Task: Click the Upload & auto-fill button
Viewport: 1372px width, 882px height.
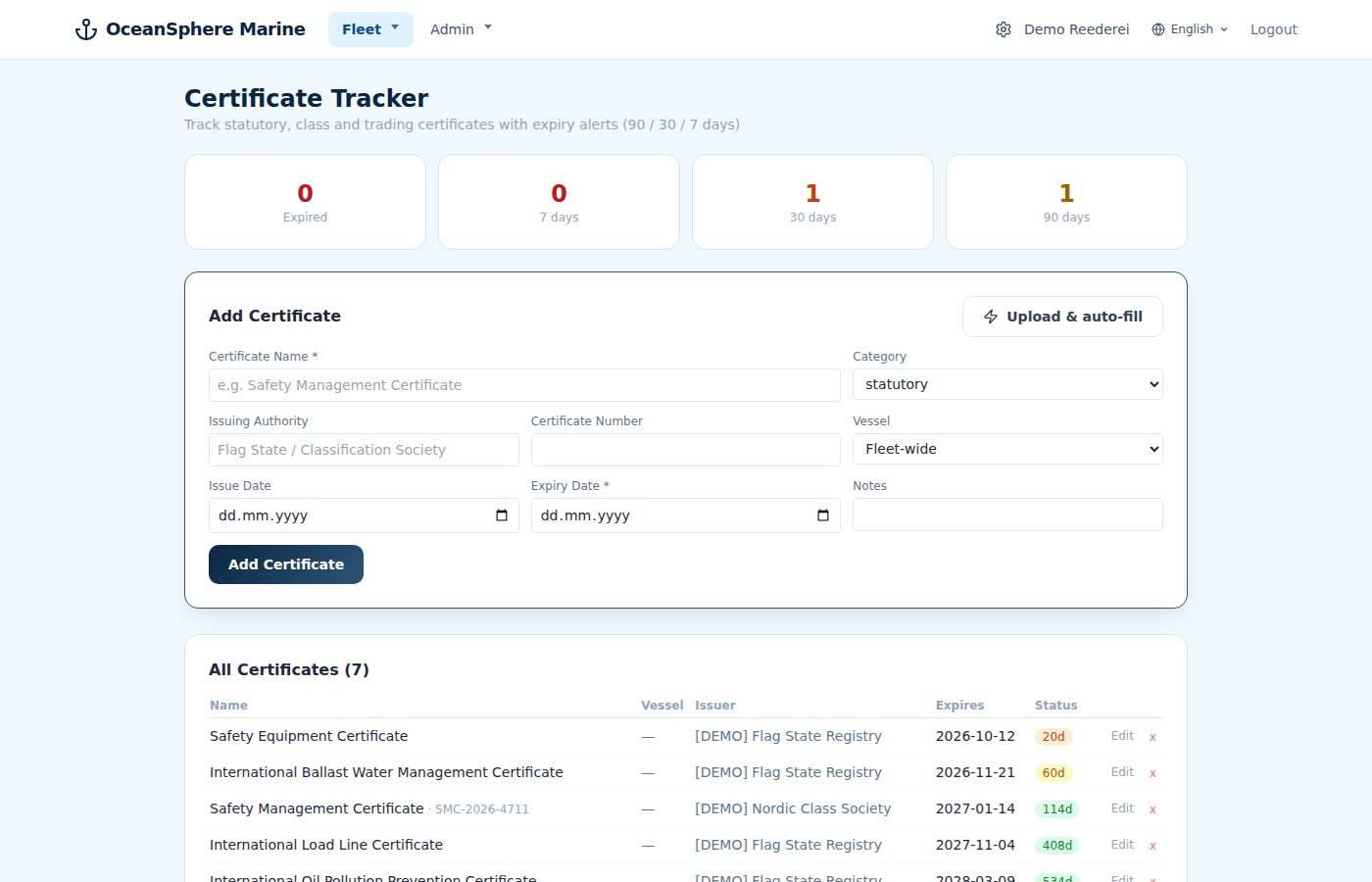Action: pos(1062,317)
